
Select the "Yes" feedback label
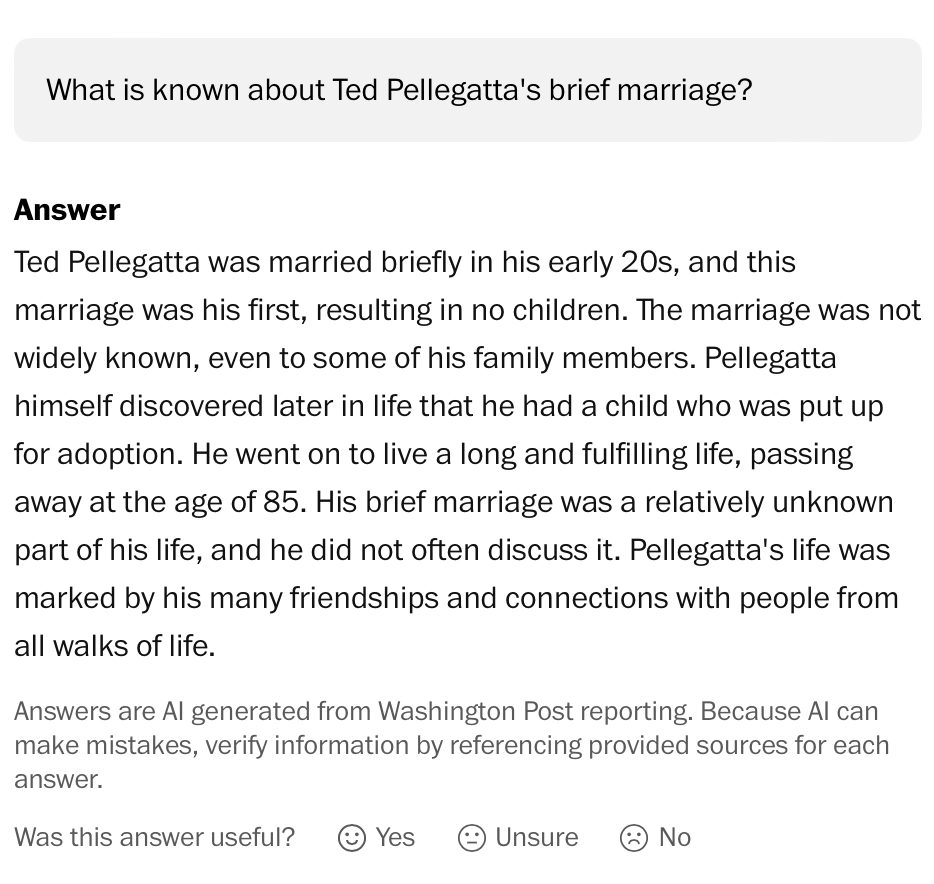(395, 837)
